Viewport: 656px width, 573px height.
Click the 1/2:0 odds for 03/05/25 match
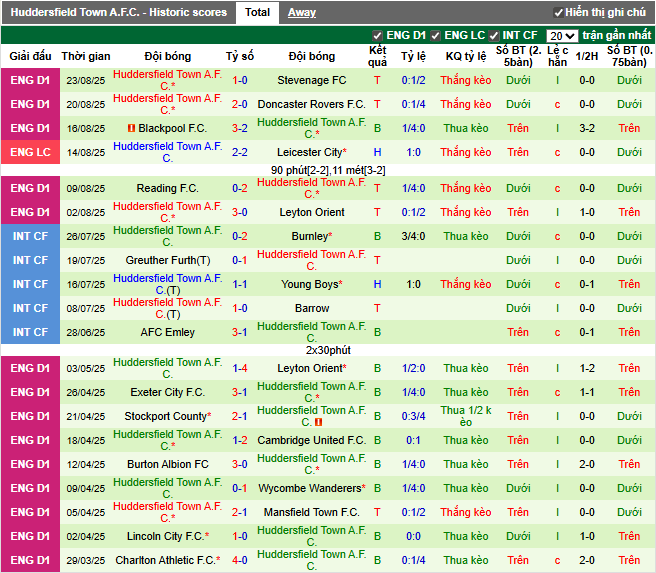[x=413, y=368]
